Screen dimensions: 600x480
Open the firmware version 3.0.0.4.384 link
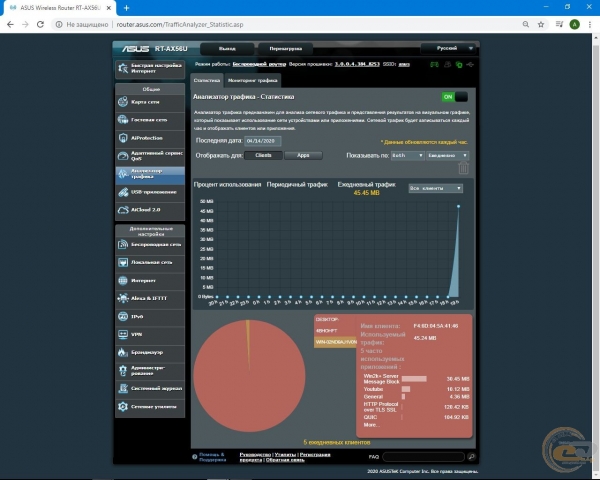357,64
